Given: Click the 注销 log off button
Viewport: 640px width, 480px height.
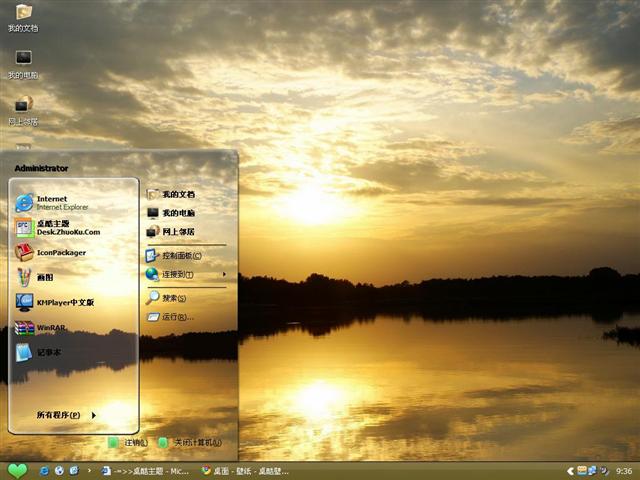Looking at the screenshot, I should pos(129,443).
